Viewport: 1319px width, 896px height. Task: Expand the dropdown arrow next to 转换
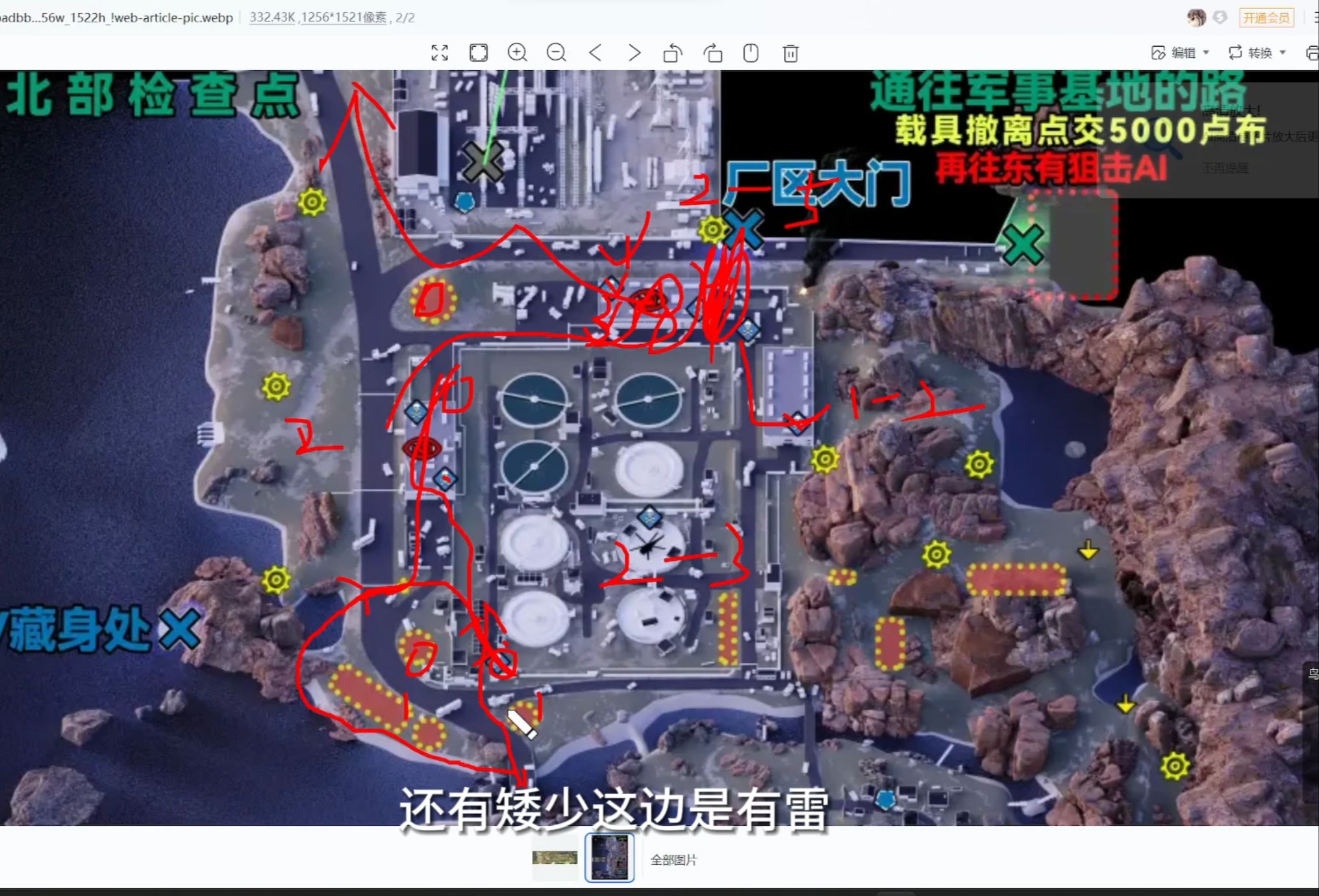[1283, 53]
